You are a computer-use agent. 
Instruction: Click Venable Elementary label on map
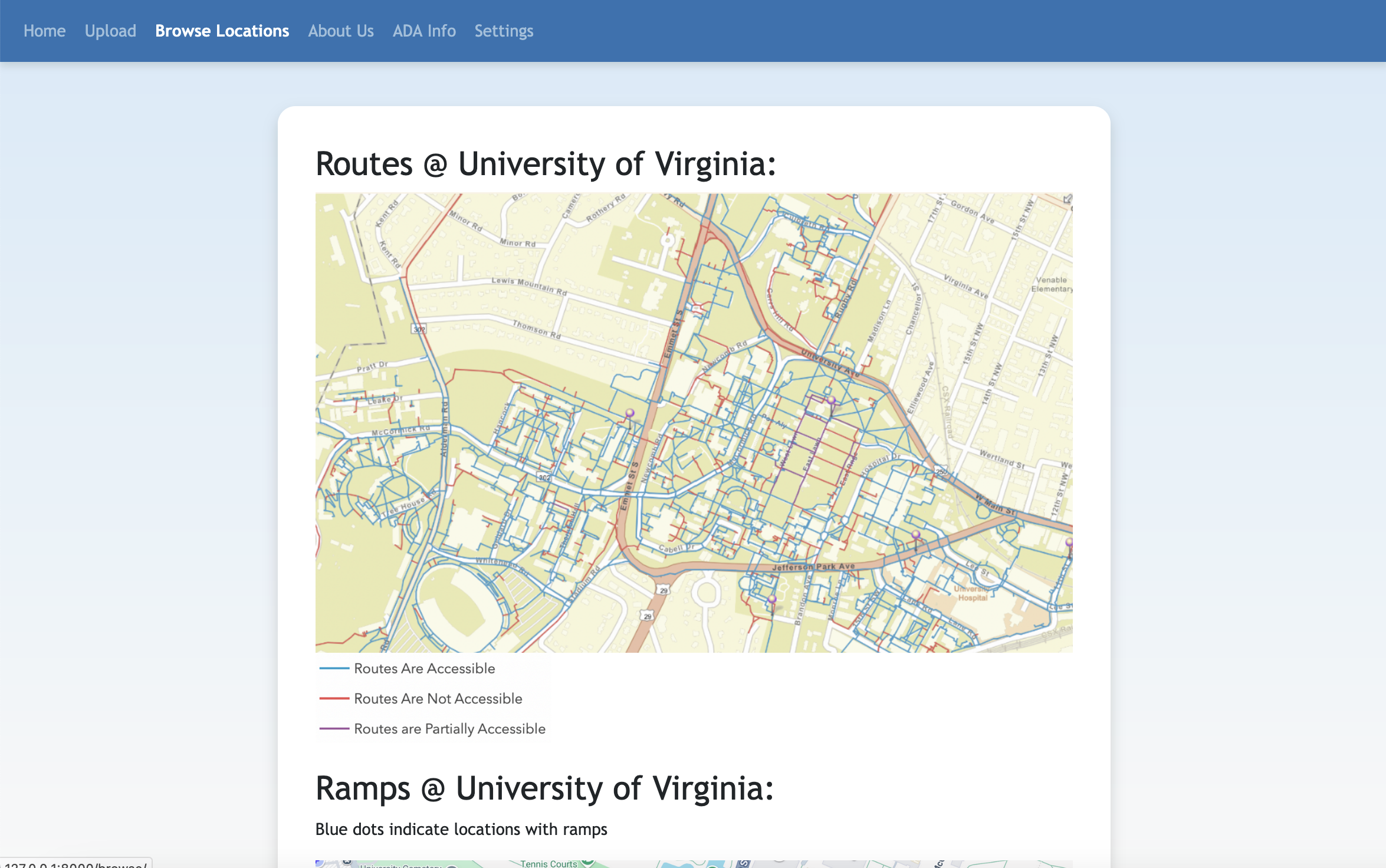pos(1051,284)
